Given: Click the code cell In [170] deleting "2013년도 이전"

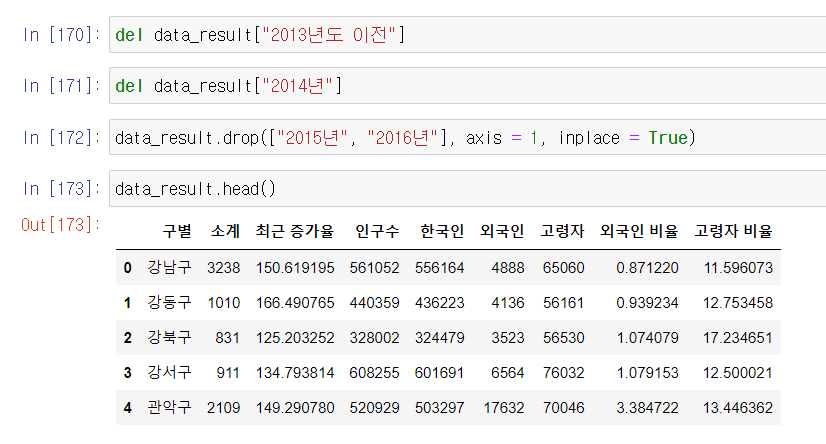Looking at the screenshot, I should [x=467, y=35].
